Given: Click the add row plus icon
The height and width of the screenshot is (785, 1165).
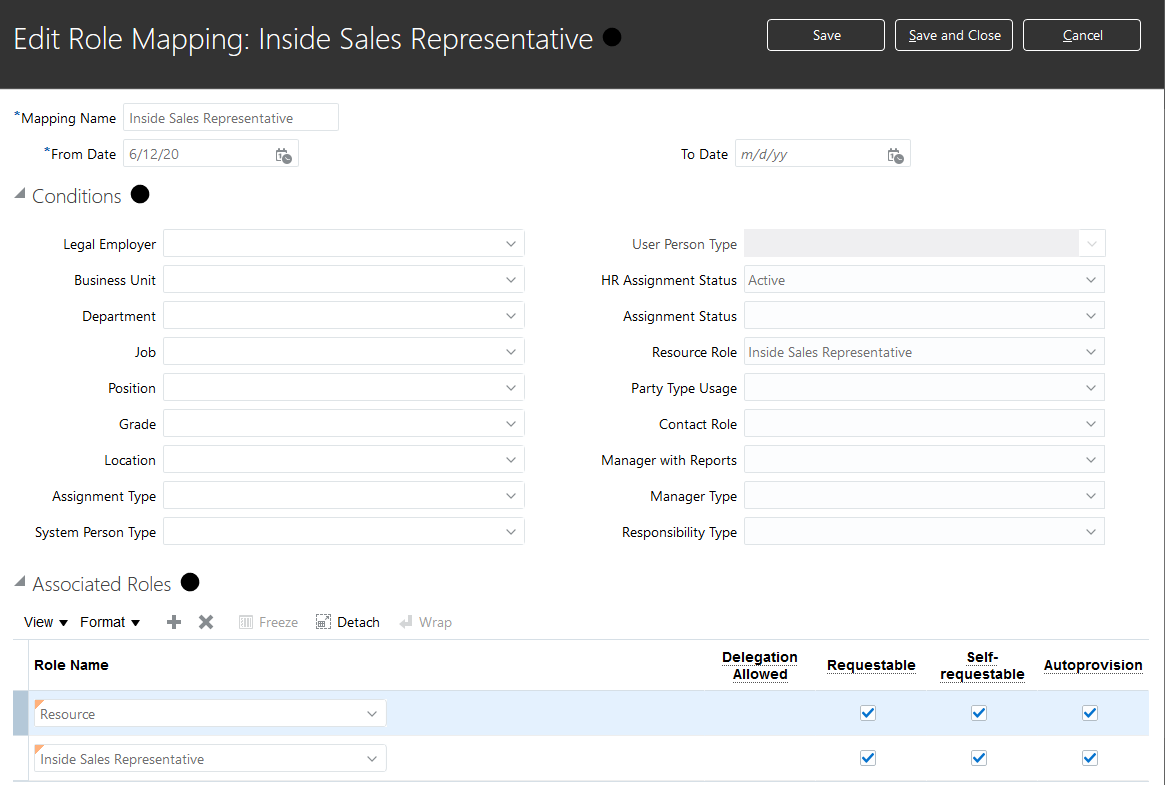Looking at the screenshot, I should pyautogui.click(x=174, y=622).
